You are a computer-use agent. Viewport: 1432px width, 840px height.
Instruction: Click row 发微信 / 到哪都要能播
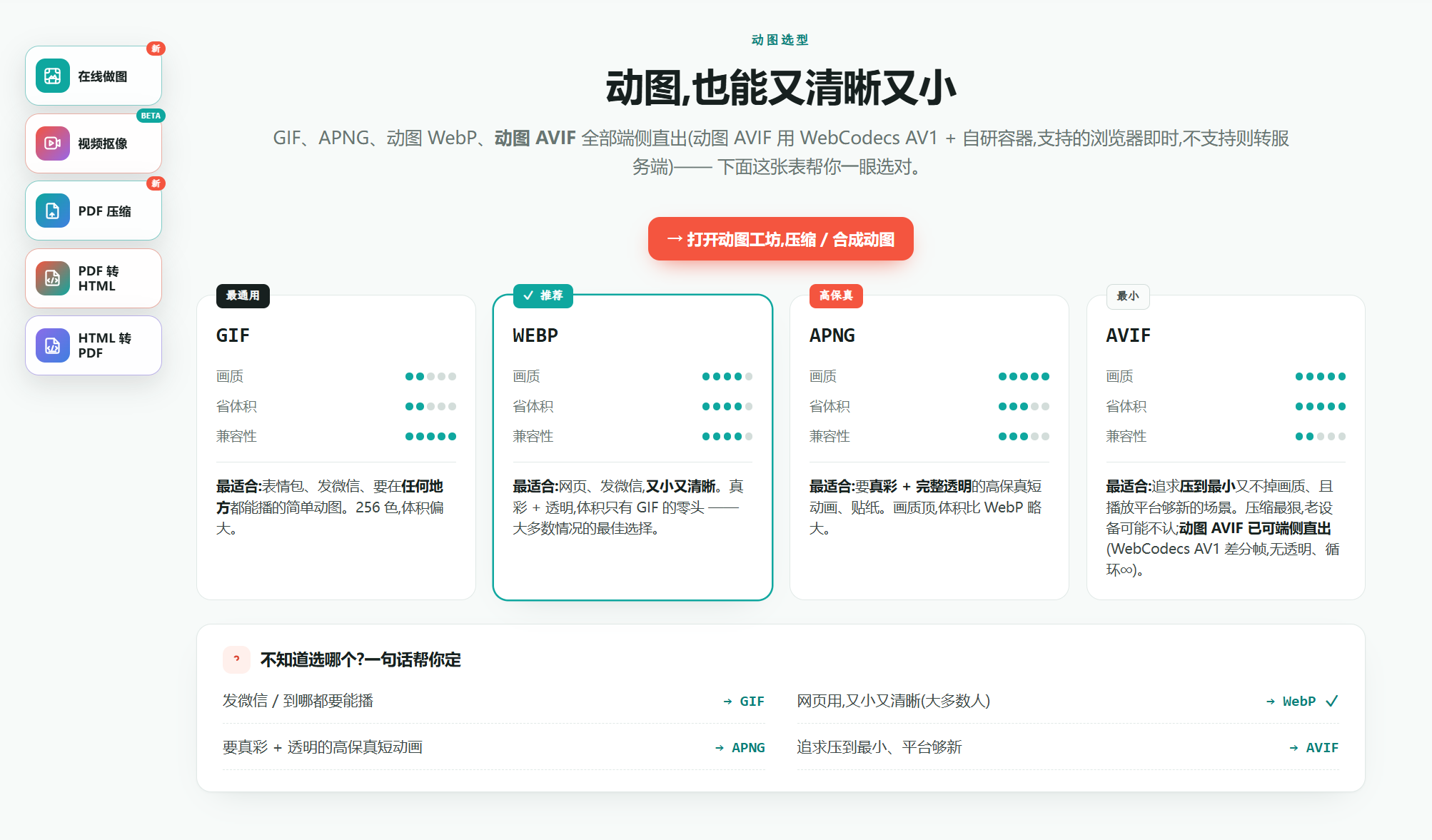coord(494,701)
